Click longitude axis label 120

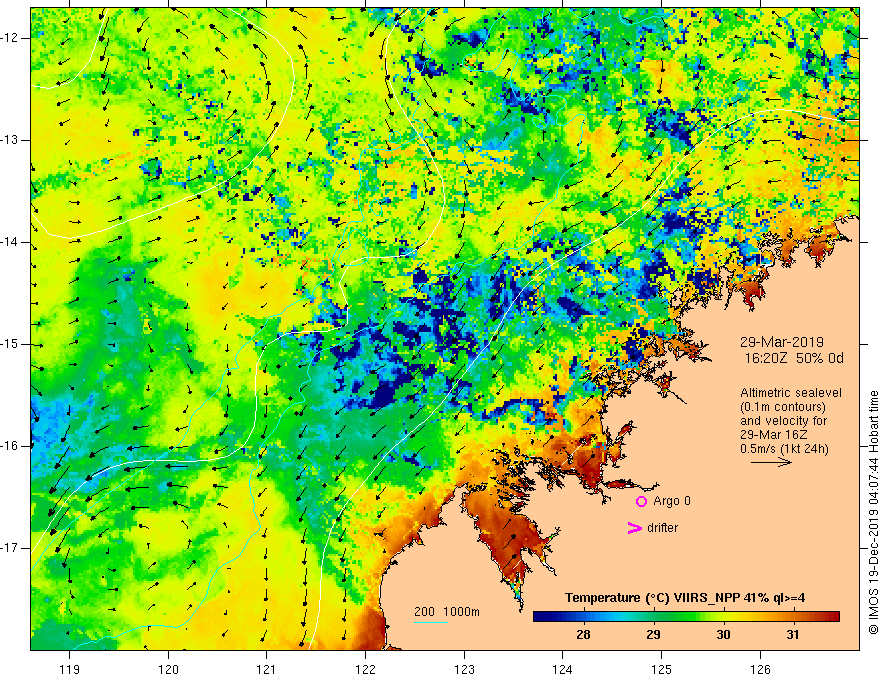coord(168,669)
